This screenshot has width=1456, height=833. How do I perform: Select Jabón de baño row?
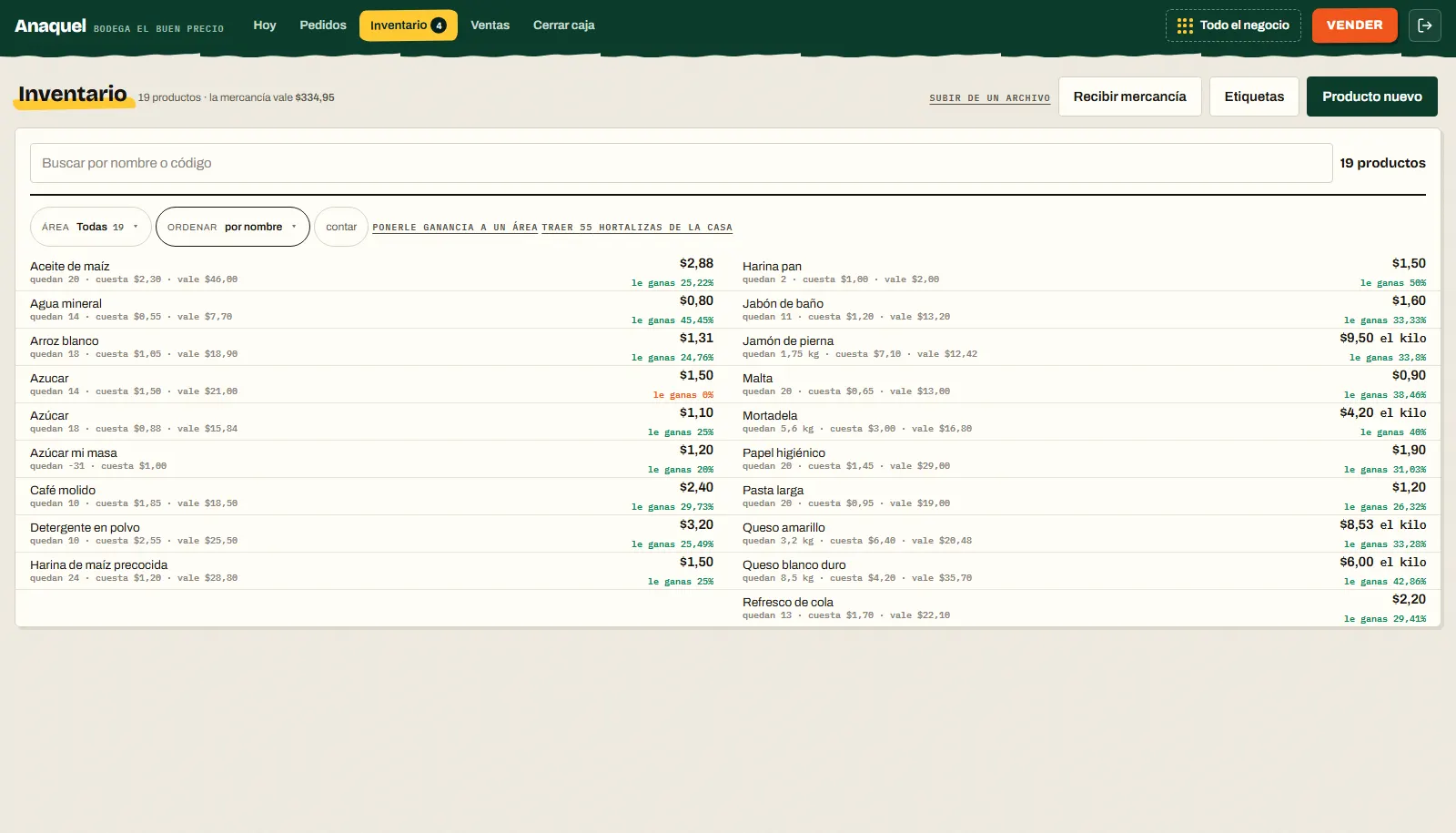click(x=1084, y=310)
